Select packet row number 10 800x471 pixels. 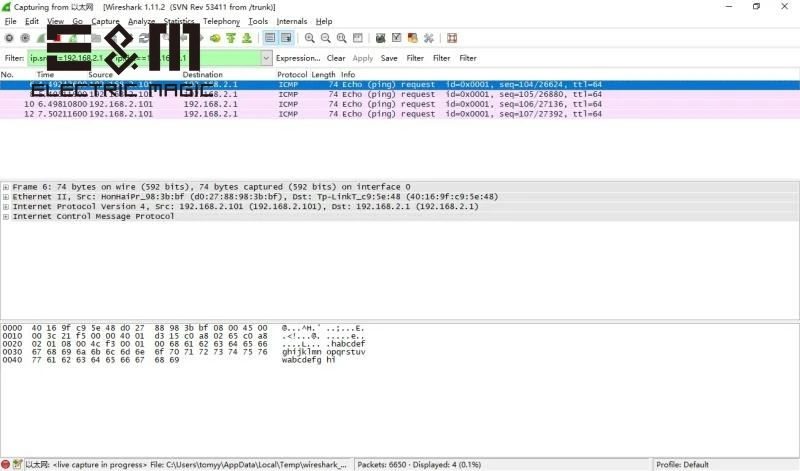point(400,104)
